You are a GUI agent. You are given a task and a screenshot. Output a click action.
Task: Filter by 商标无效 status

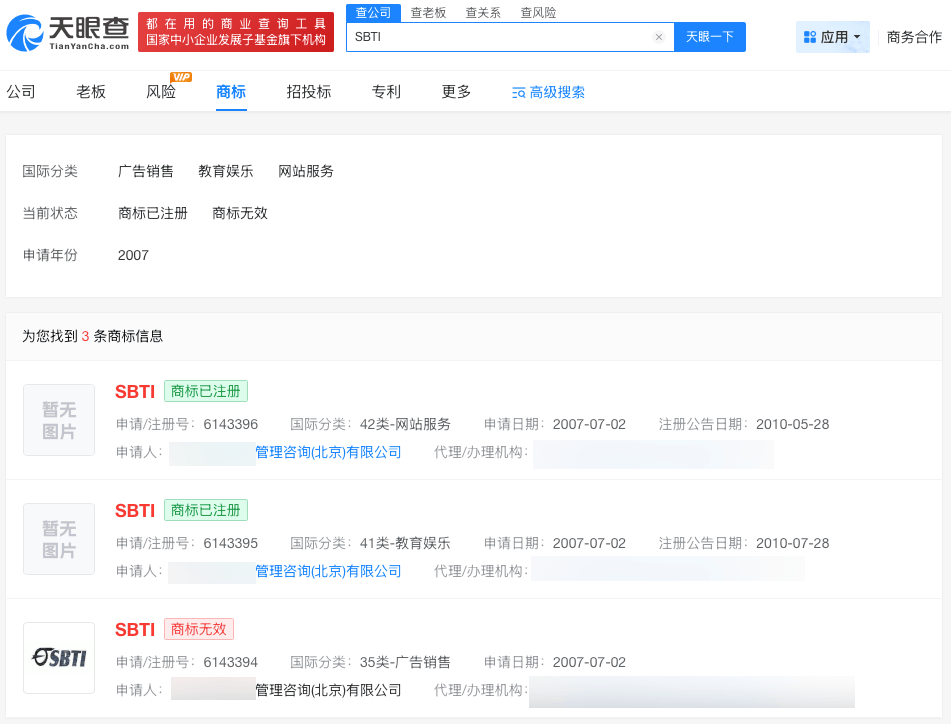pos(240,213)
